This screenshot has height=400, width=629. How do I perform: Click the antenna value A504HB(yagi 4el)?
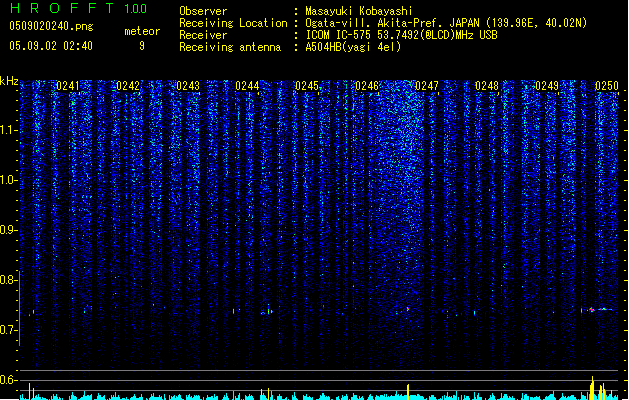(x=353, y=47)
